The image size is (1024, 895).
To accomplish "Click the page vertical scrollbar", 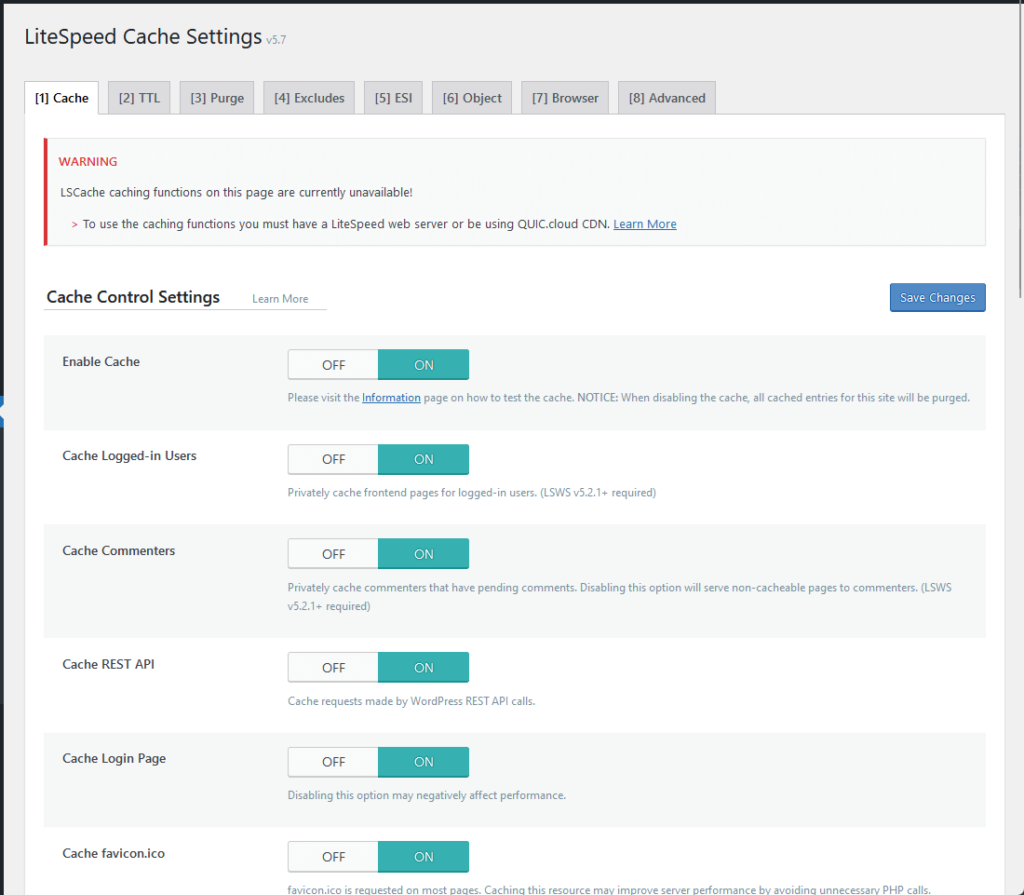I will (x=1021, y=150).
